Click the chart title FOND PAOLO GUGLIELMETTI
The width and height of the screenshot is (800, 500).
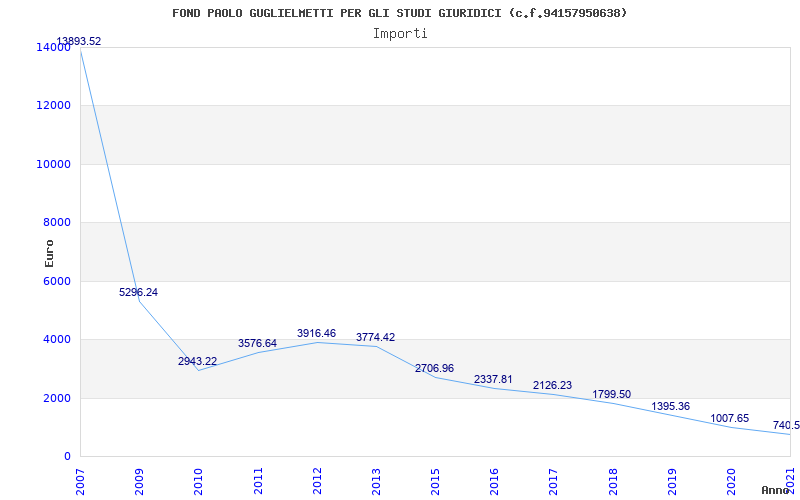pyautogui.click(x=399, y=13)
